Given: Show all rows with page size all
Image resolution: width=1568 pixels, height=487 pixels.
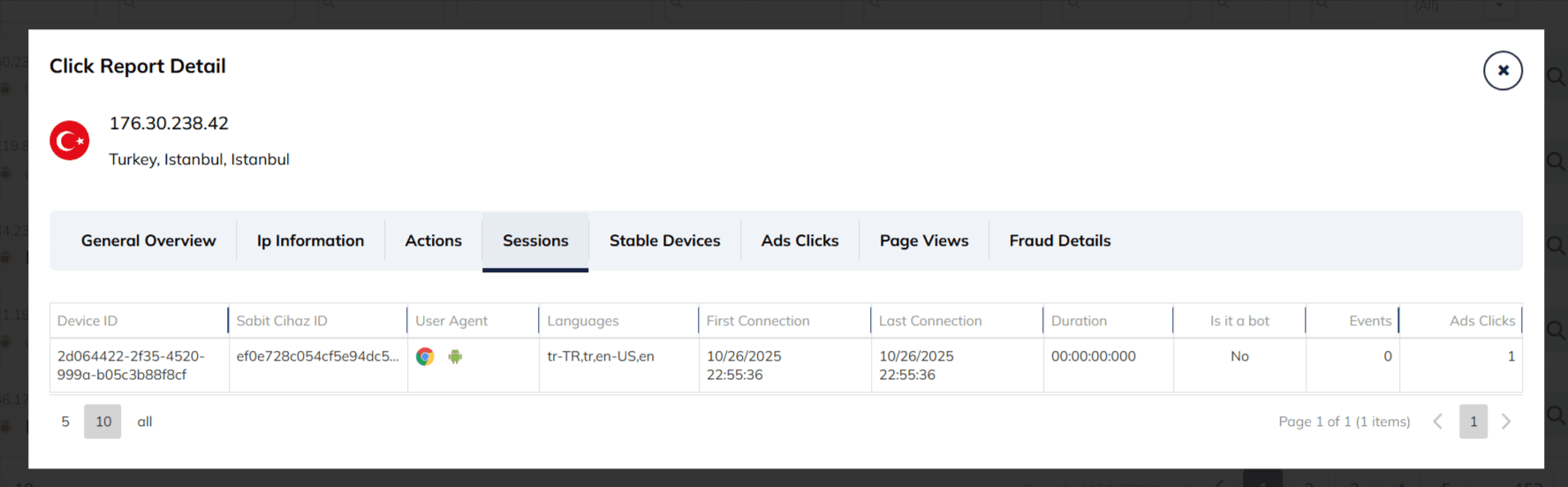Looking at the screenshot, I should pos(145,422).
